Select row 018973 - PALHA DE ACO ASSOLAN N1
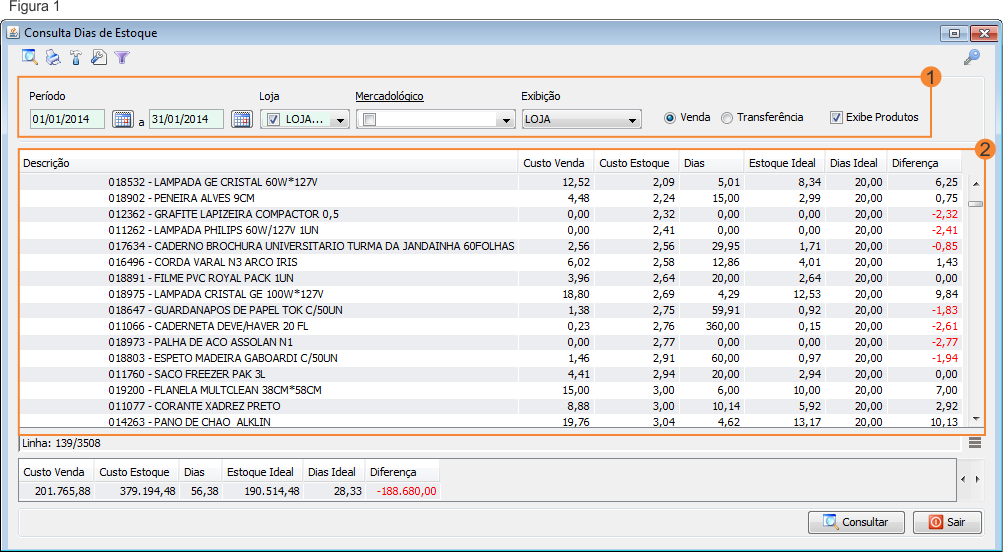1003x552 pixels. click(x=491, y=342)
